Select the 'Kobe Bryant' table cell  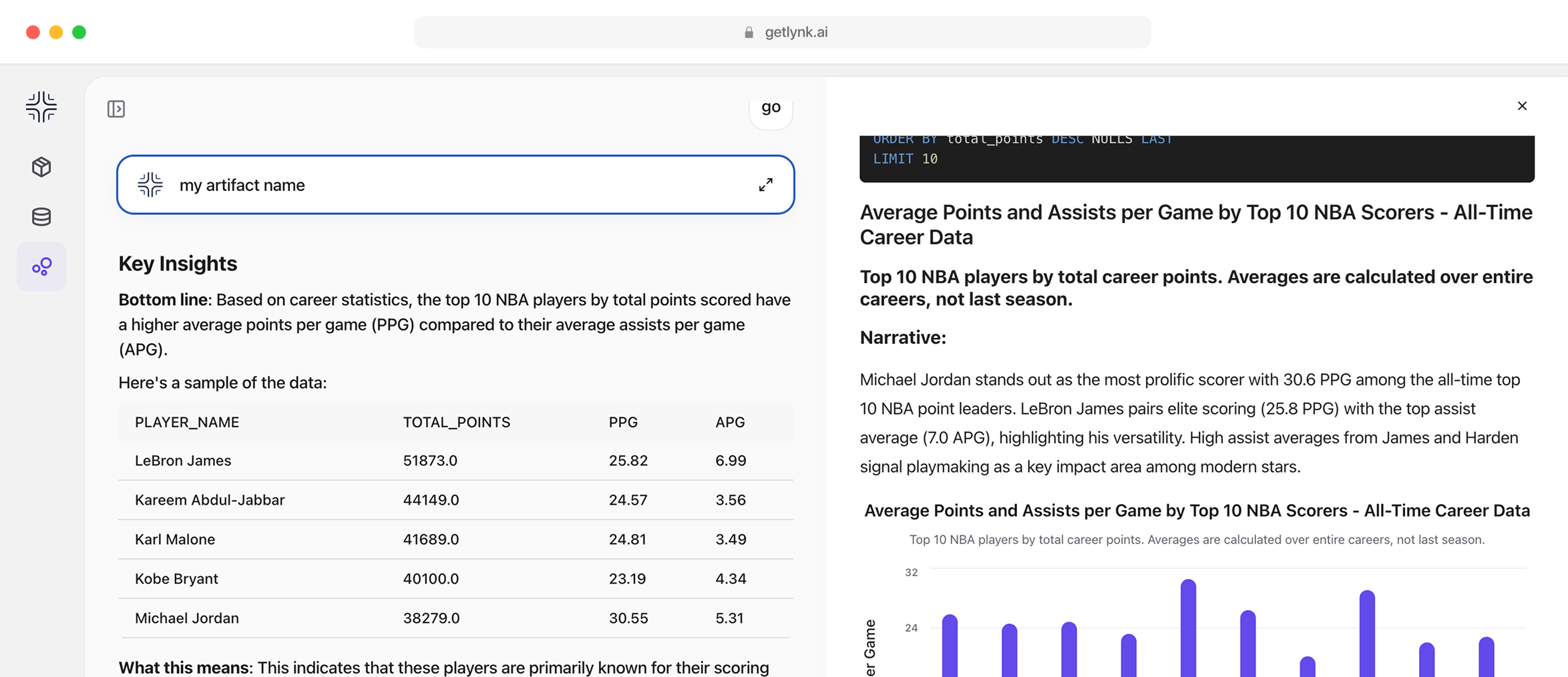[x=176, y=579]
